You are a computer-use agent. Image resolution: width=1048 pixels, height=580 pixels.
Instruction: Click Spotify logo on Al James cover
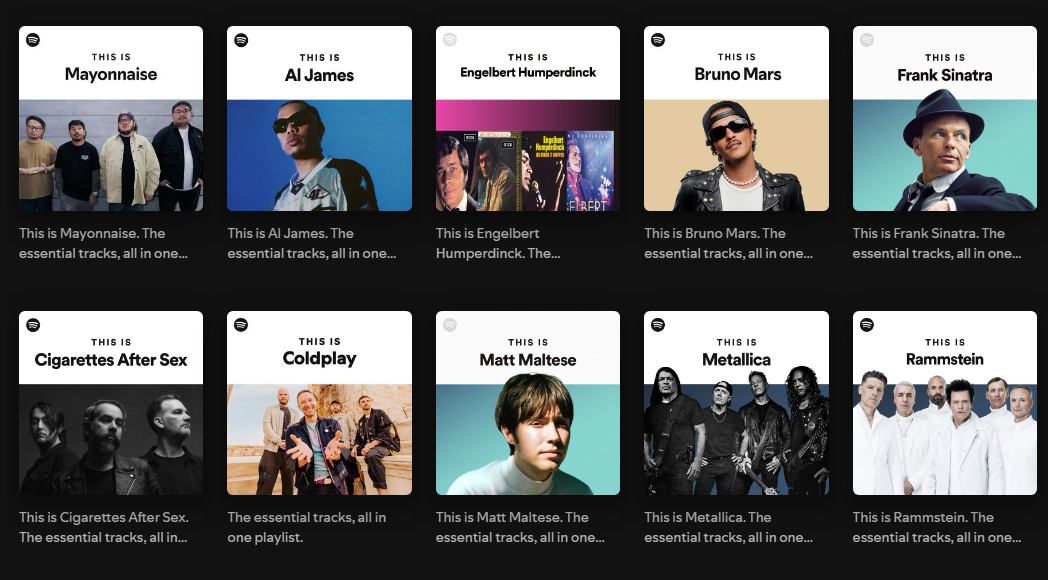(241, 40)
